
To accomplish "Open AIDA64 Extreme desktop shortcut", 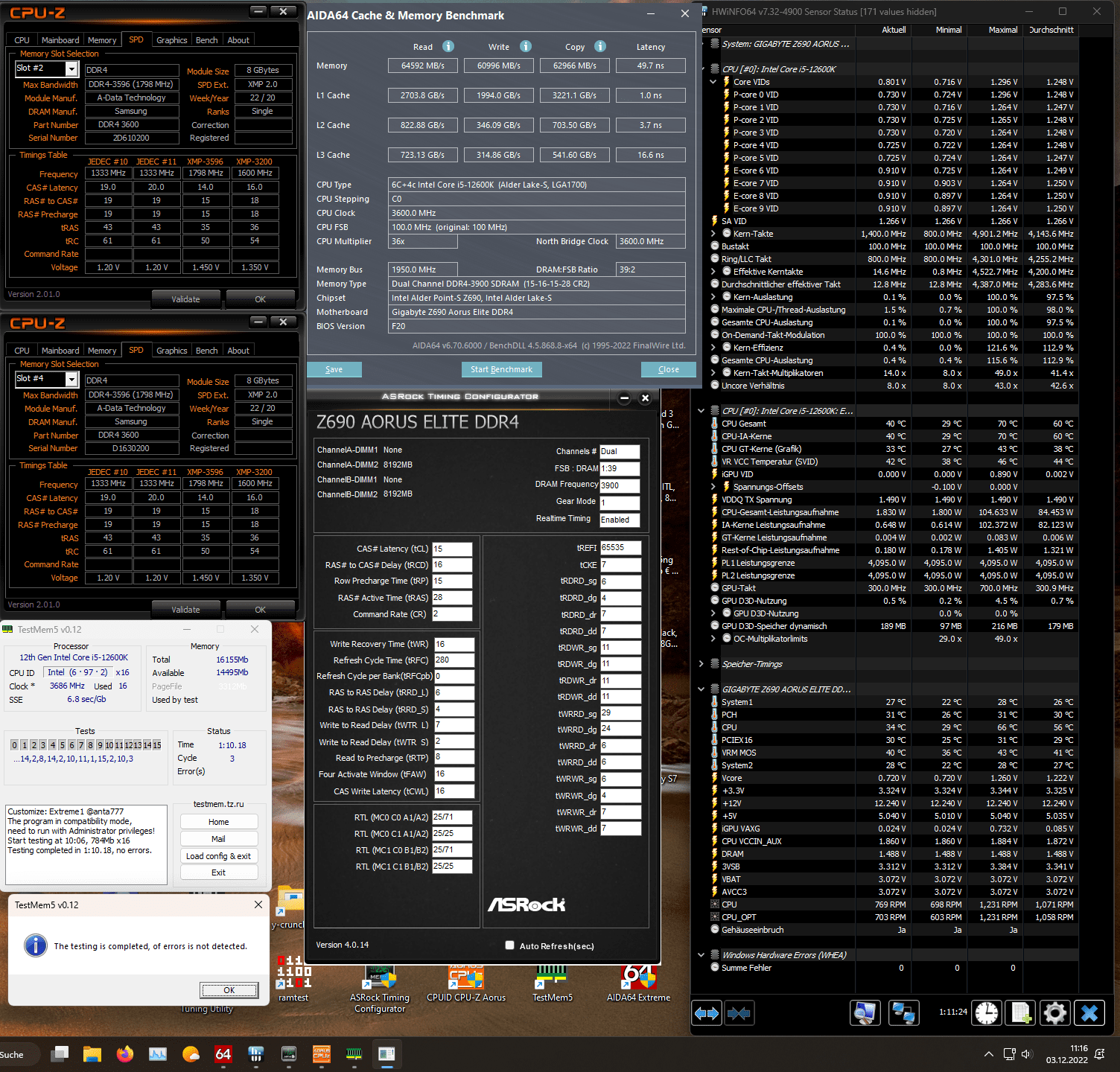I will pyautogui.click(x=638, y=983).
